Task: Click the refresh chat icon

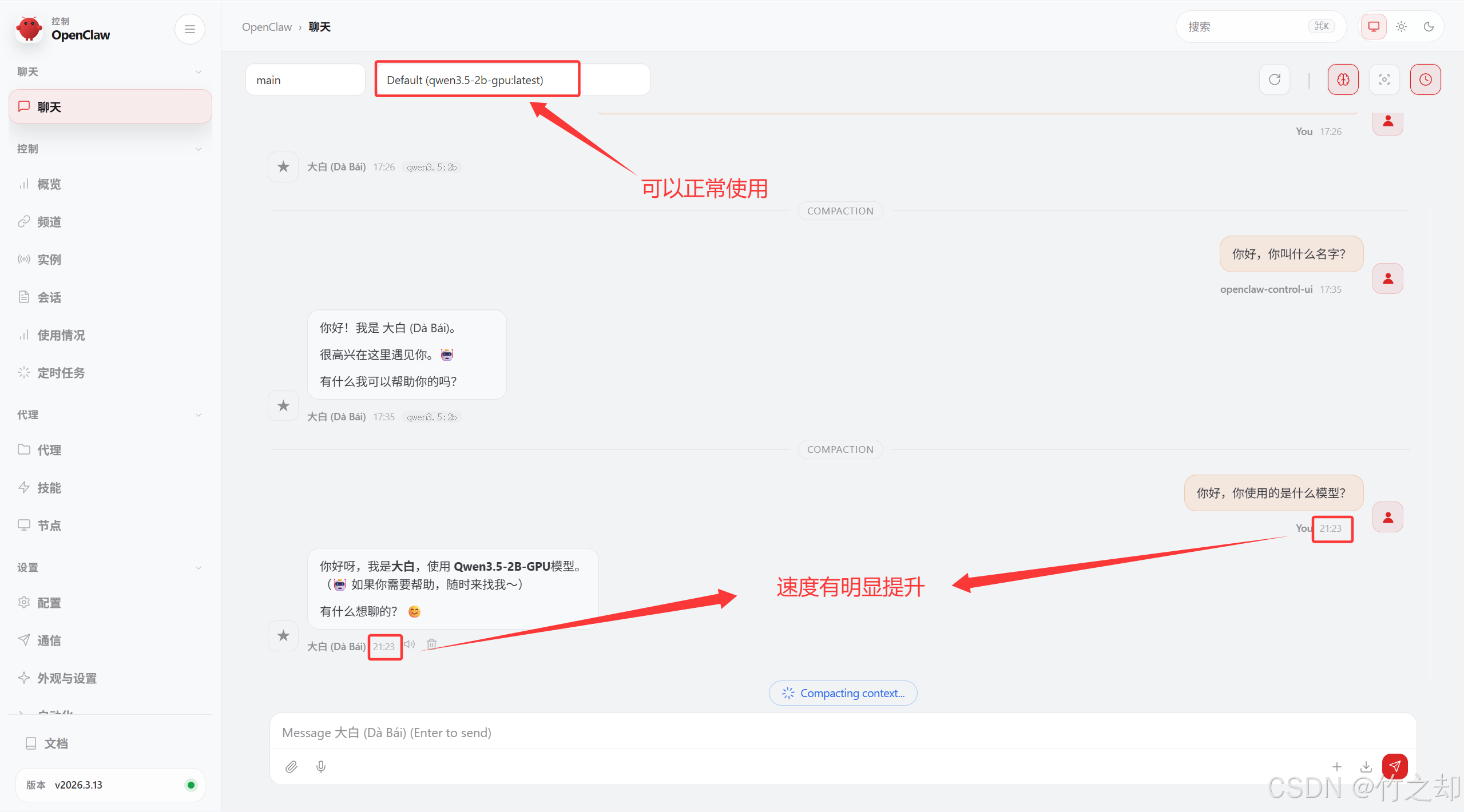Action: point(1274,79)
